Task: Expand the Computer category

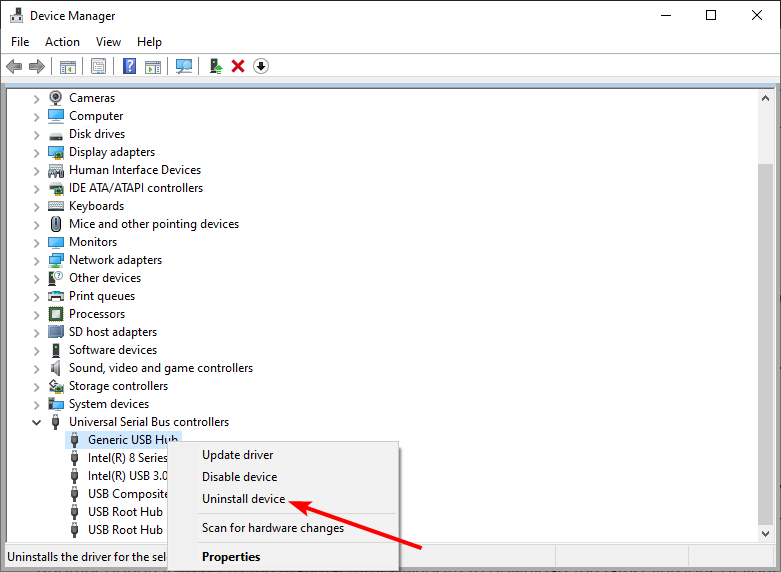Action: click(x=36, y=117)
